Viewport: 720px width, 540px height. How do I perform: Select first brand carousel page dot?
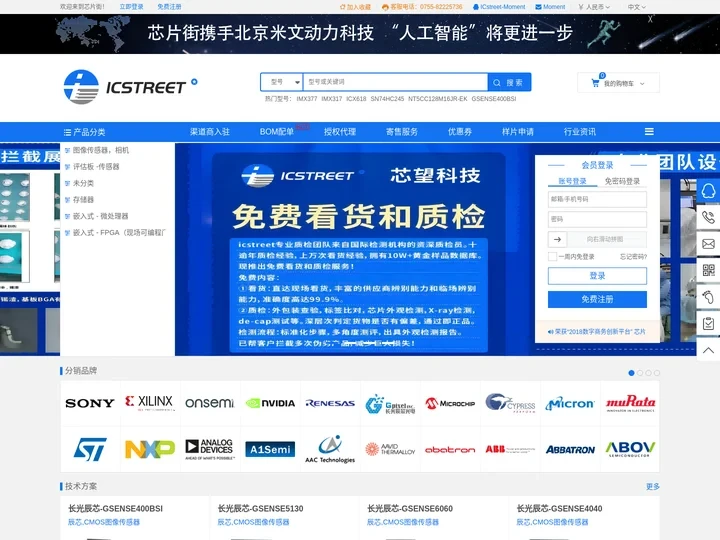point(631,373)
